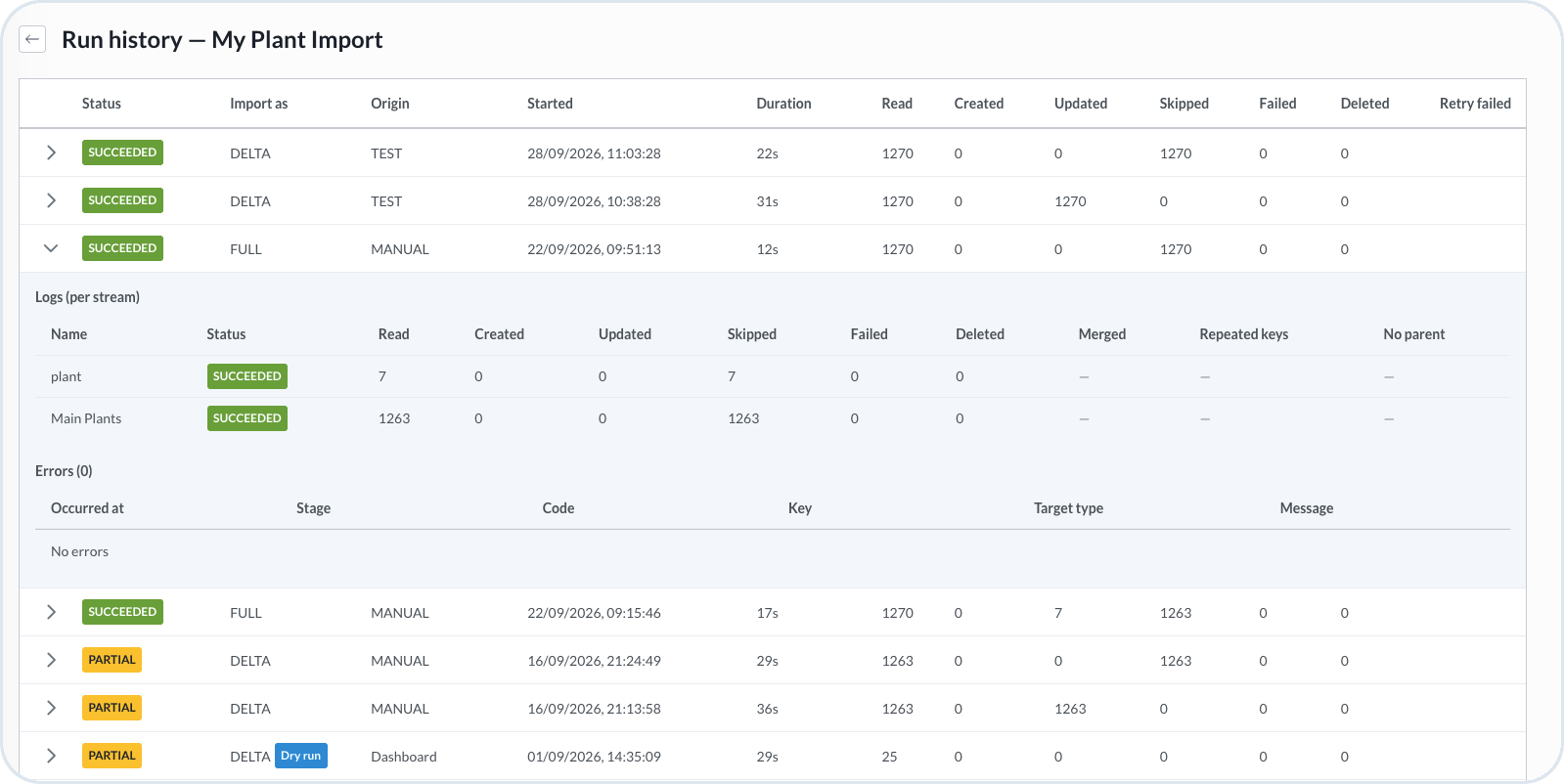The image size is (1564, 784).
Task: Click the Retry failed column header
Action: click(1475, 104)
